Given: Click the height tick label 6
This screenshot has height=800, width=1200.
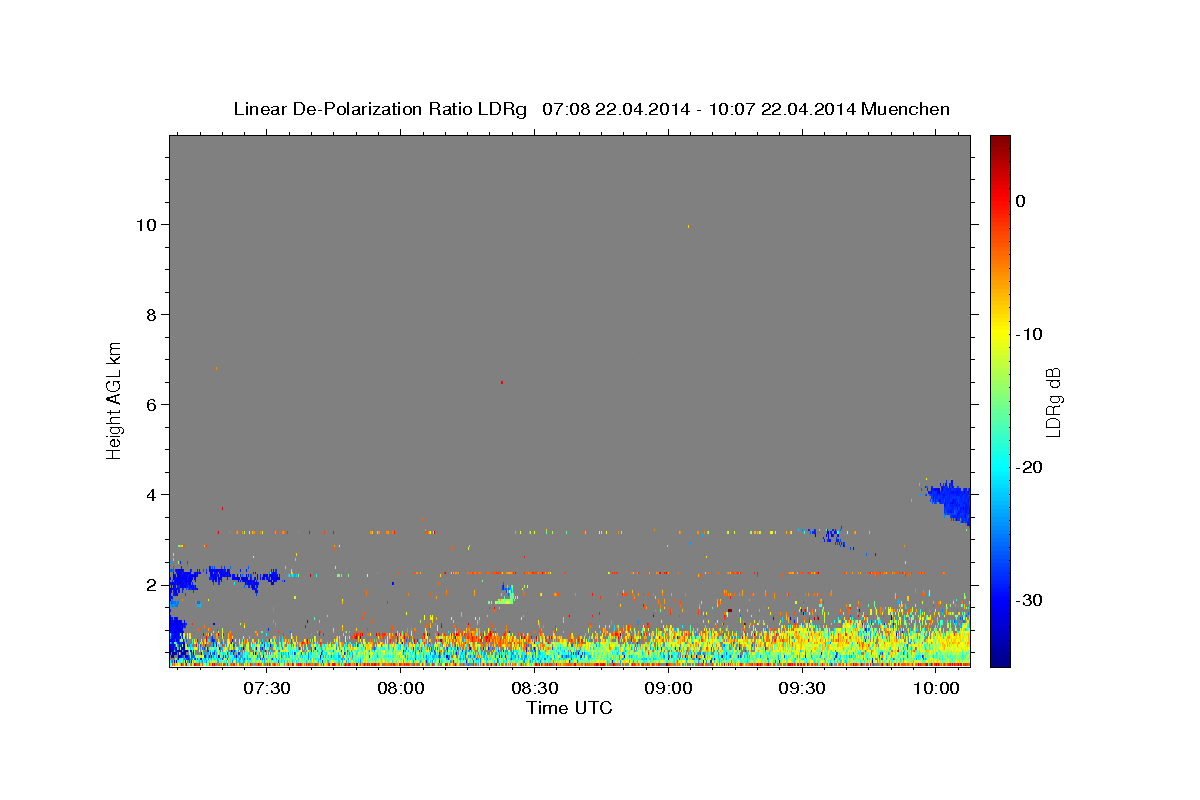Looking at the screenshot, I should click(153, 405).
